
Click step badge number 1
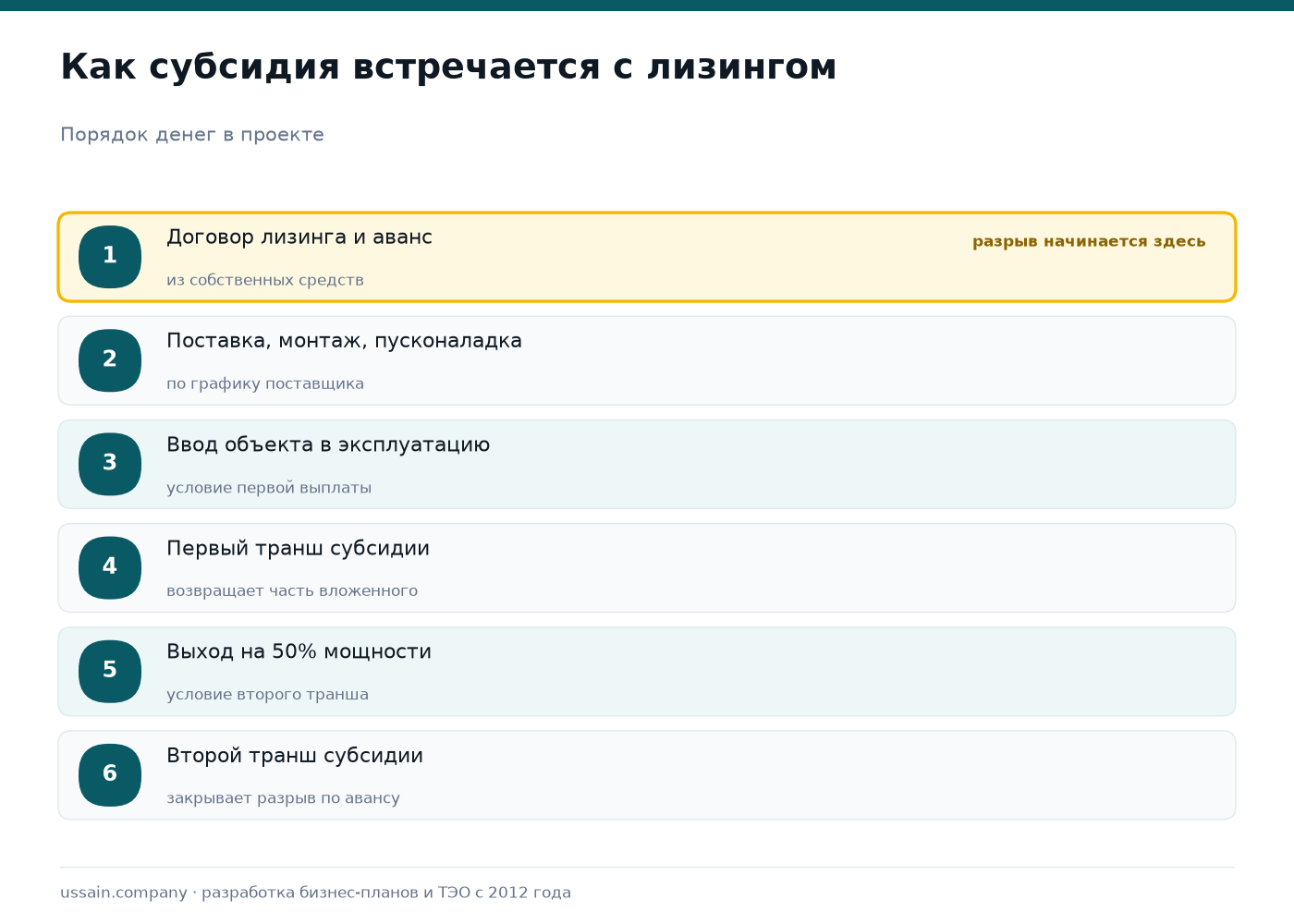point(110,257)
